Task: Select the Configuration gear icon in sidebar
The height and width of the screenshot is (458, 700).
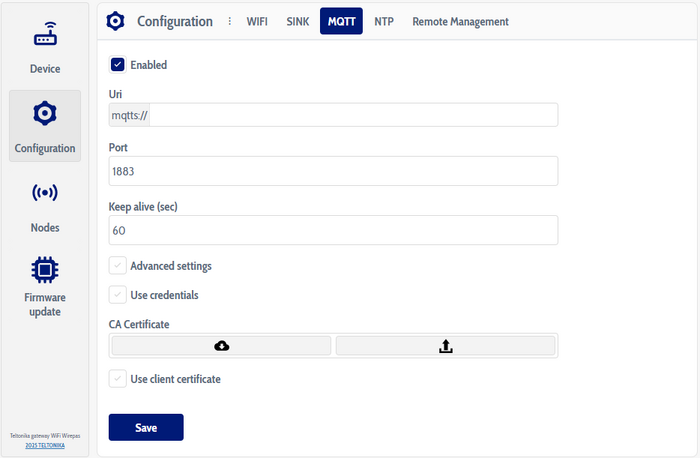Action: click(x=45, y=114)
